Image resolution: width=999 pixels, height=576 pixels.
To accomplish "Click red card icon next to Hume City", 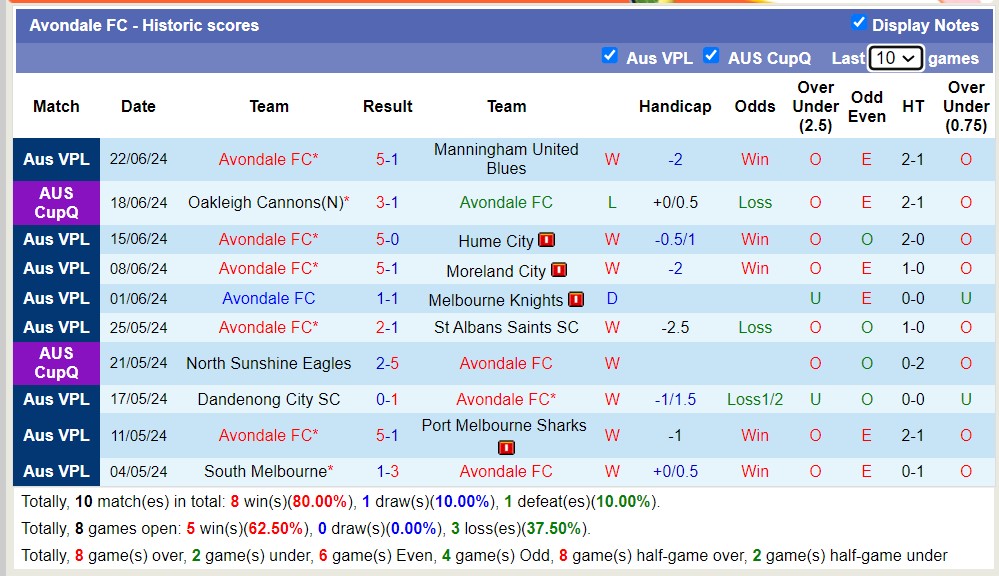I will tap(546, 240).
